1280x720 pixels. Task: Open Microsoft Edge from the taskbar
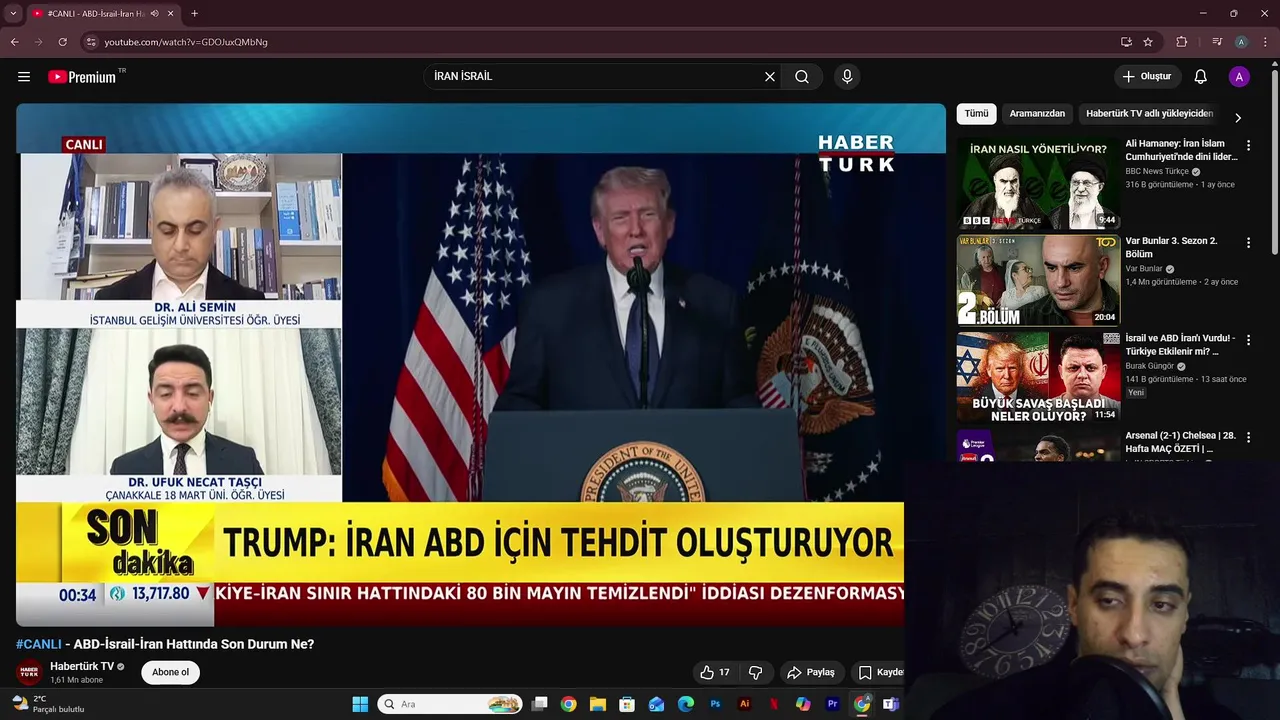(686, 704)
